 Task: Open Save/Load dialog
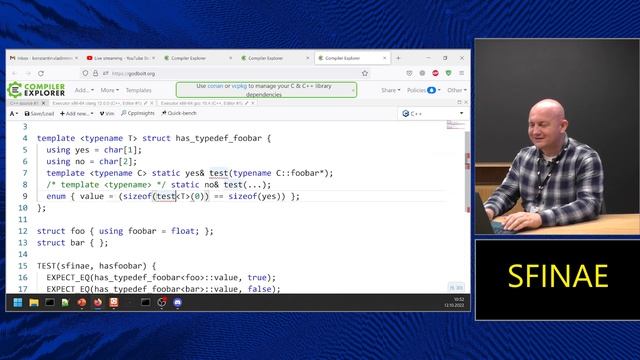[39, 113]
